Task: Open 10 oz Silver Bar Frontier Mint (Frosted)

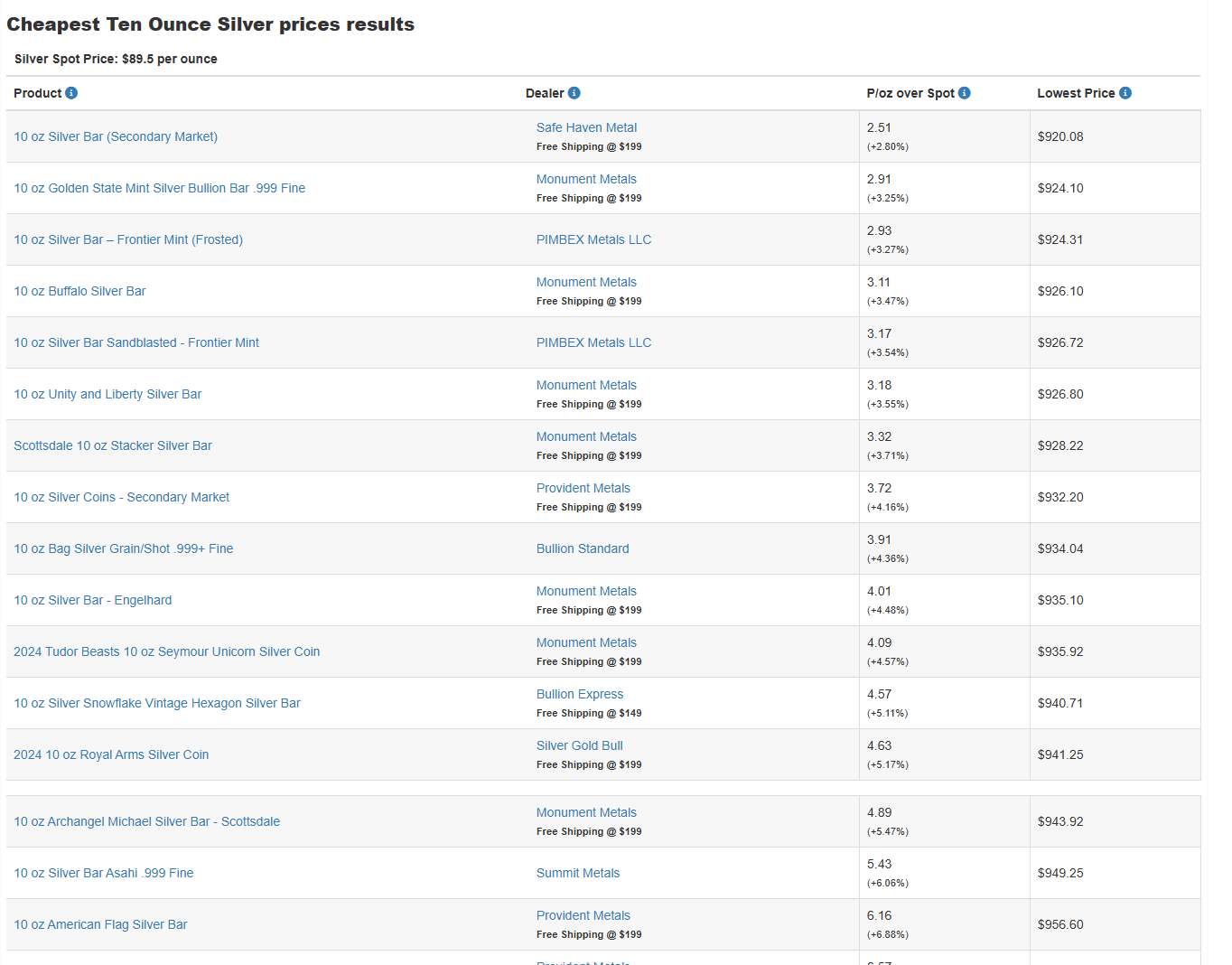Action: coord(128,239)
